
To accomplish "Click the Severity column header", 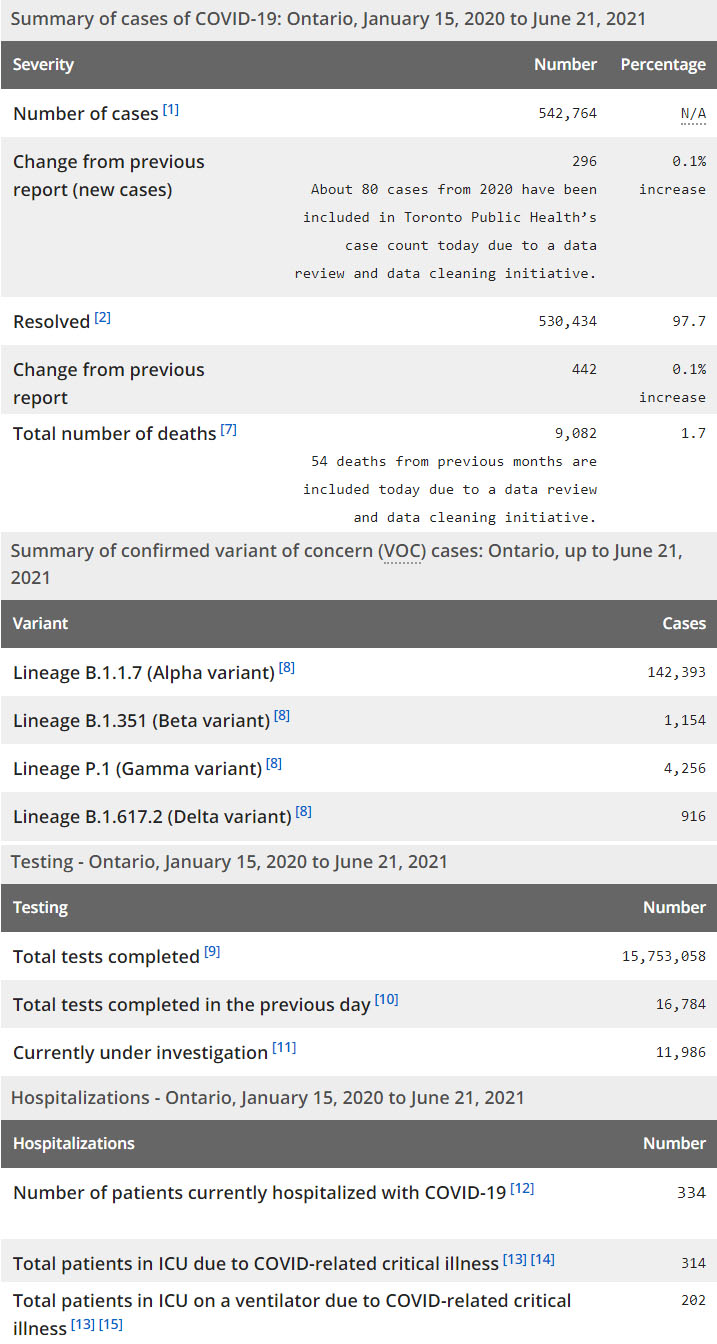I will (x=43, y=65).
